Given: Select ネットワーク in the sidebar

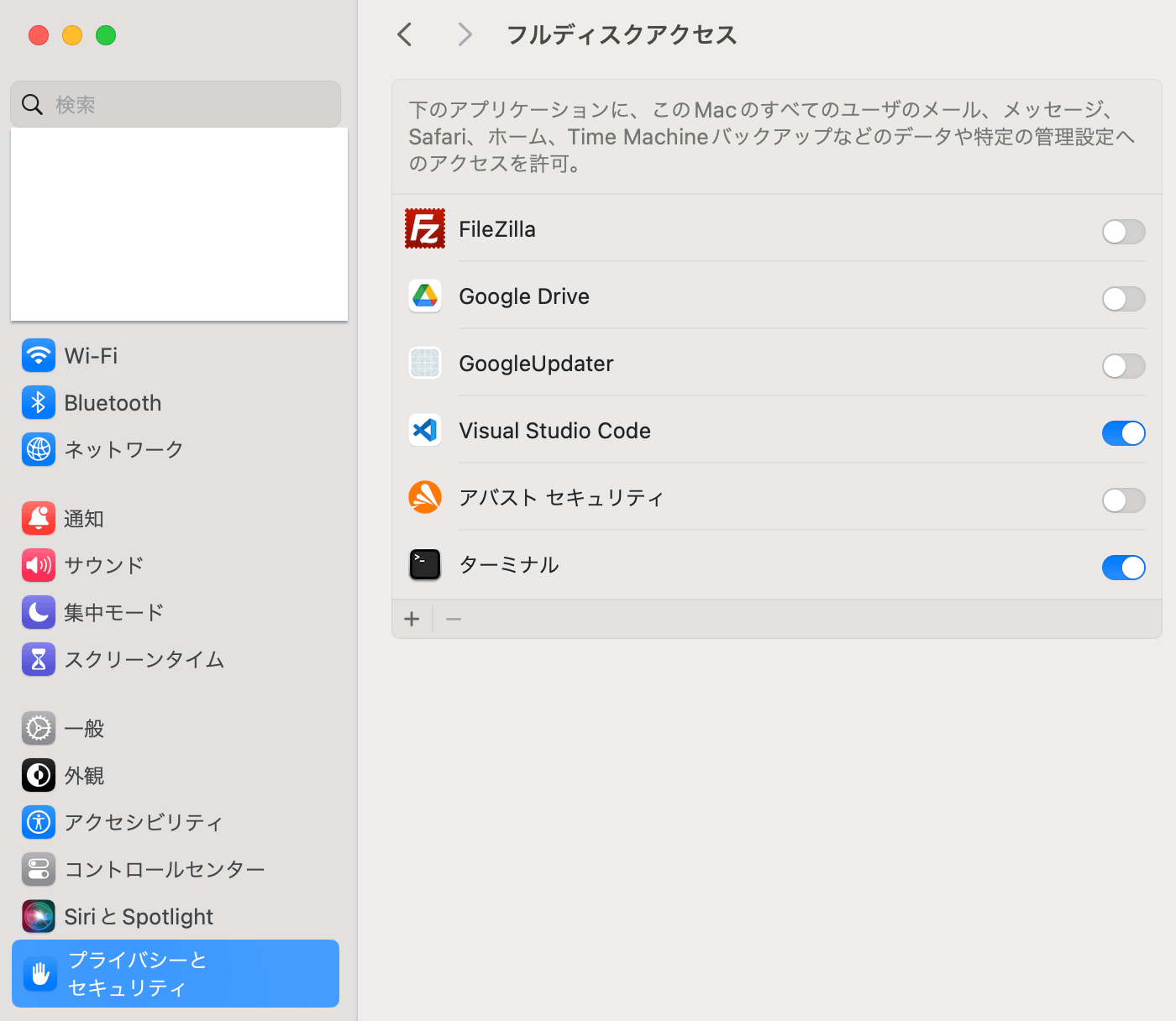Looking at the screenshot, I should click(x=176, y=449).
